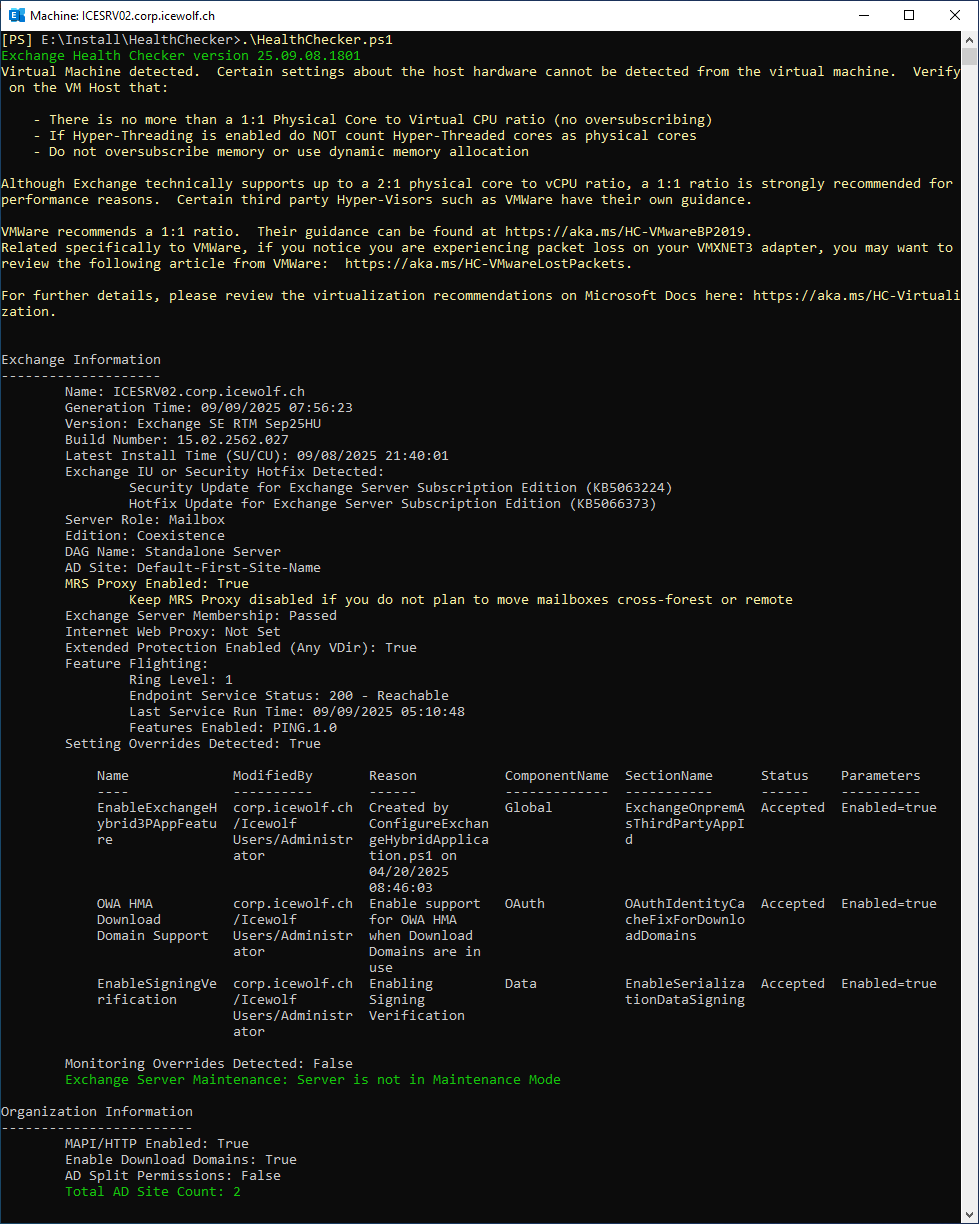Minimize the console window
The image size is (979, 1224).
(x=863, y=16)
